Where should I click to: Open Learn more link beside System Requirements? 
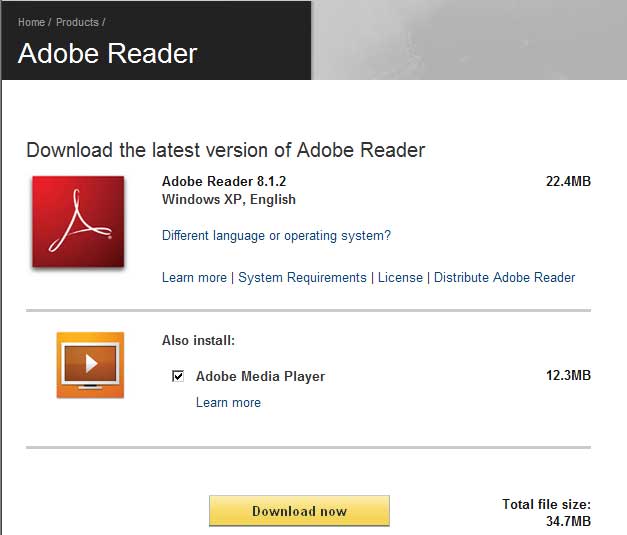194,277
